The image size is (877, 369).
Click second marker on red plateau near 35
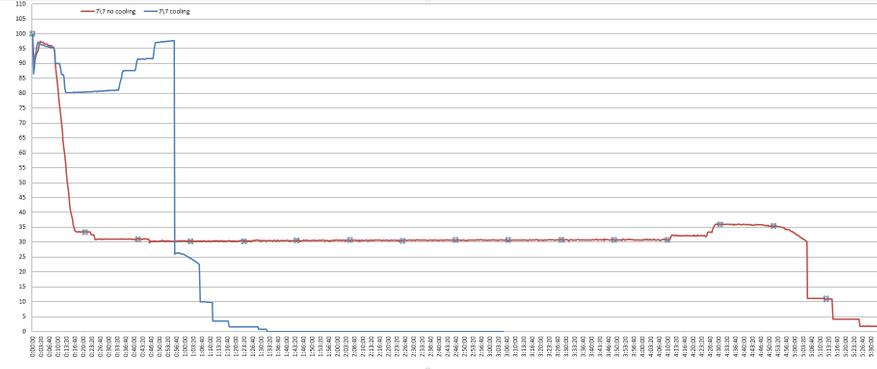point(773,226)
